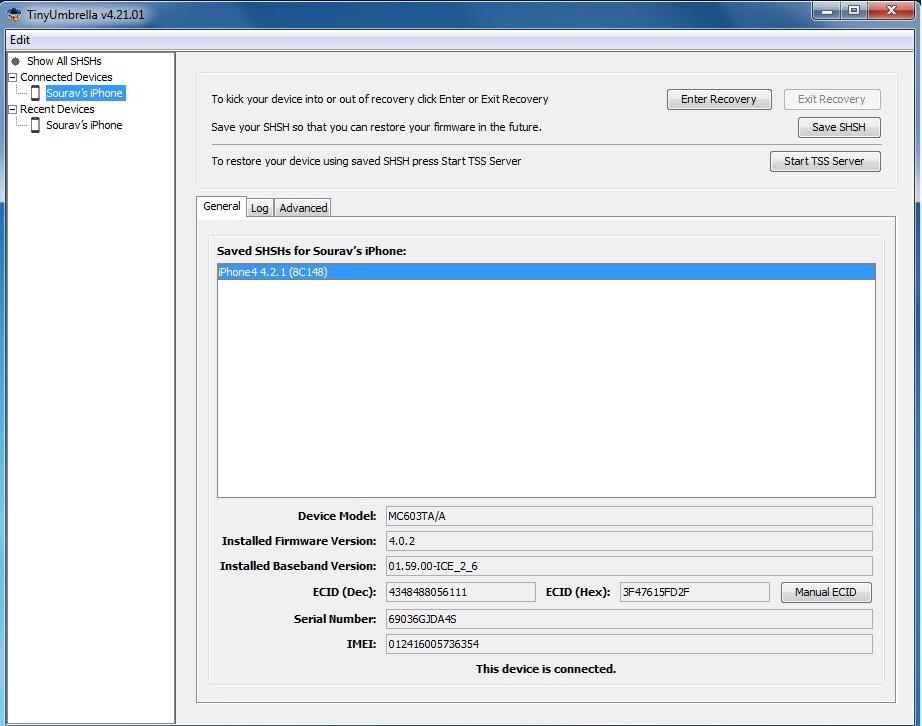Click the Installed Firmware Version field
This screenshot has width=922, height=726.
(x=629, y=541)
